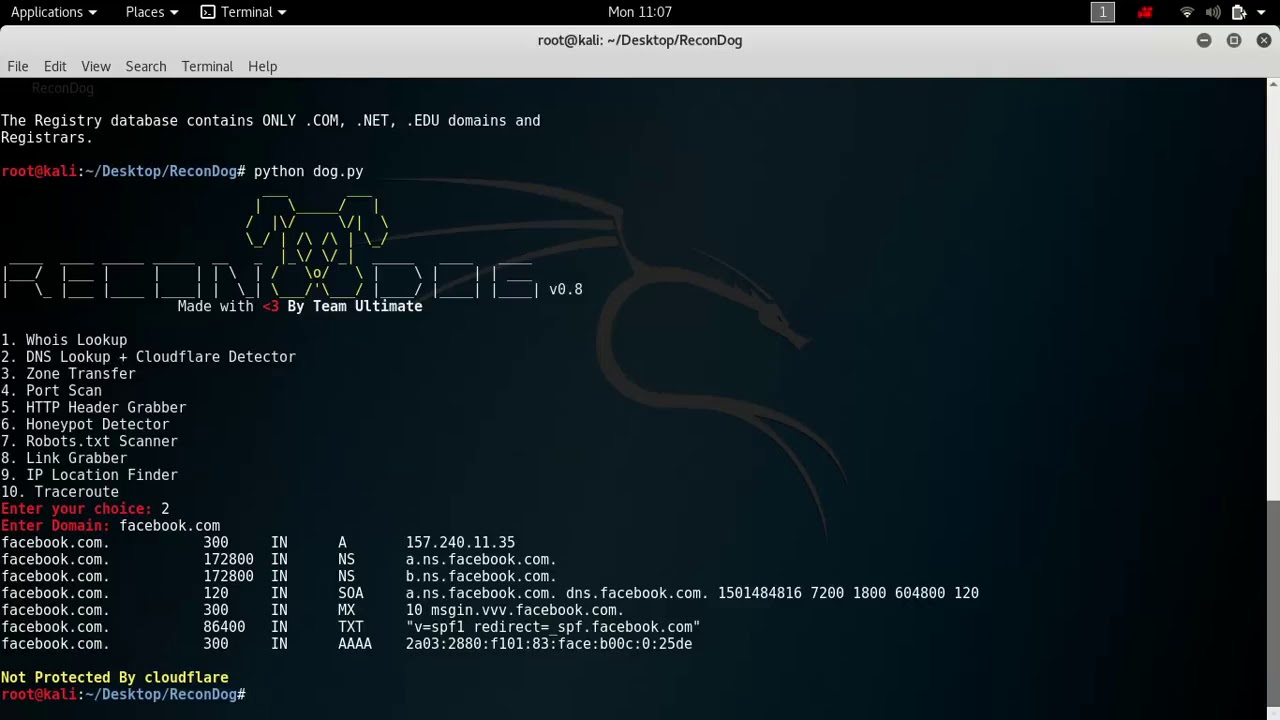The height and width of the screenshot is (720, 1280).
Task: Click the TXT spf1 redirect record
Action: tap(552, 627)
